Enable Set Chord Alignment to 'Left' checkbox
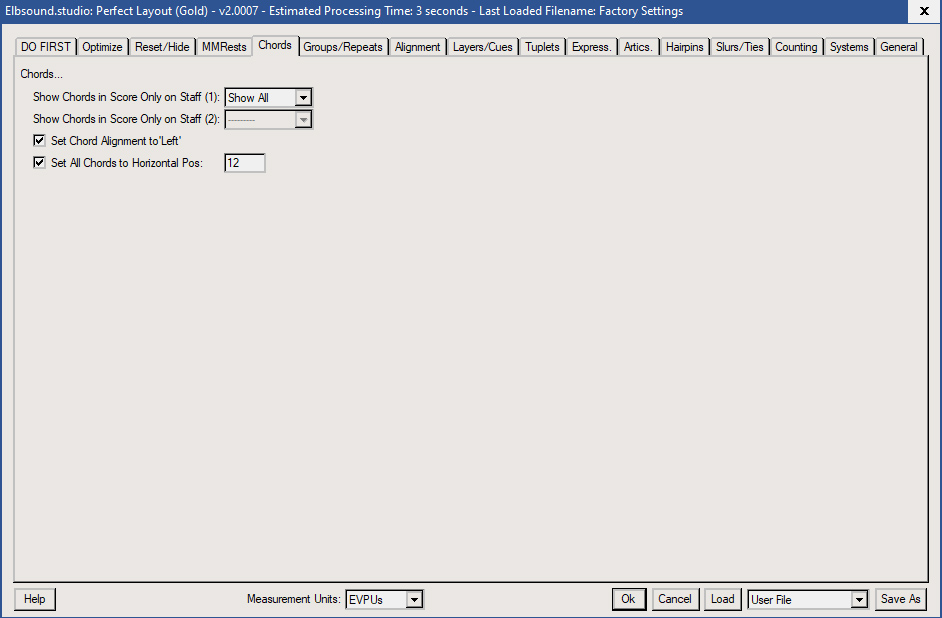942x618 pixels. click(x=40, y=141)
